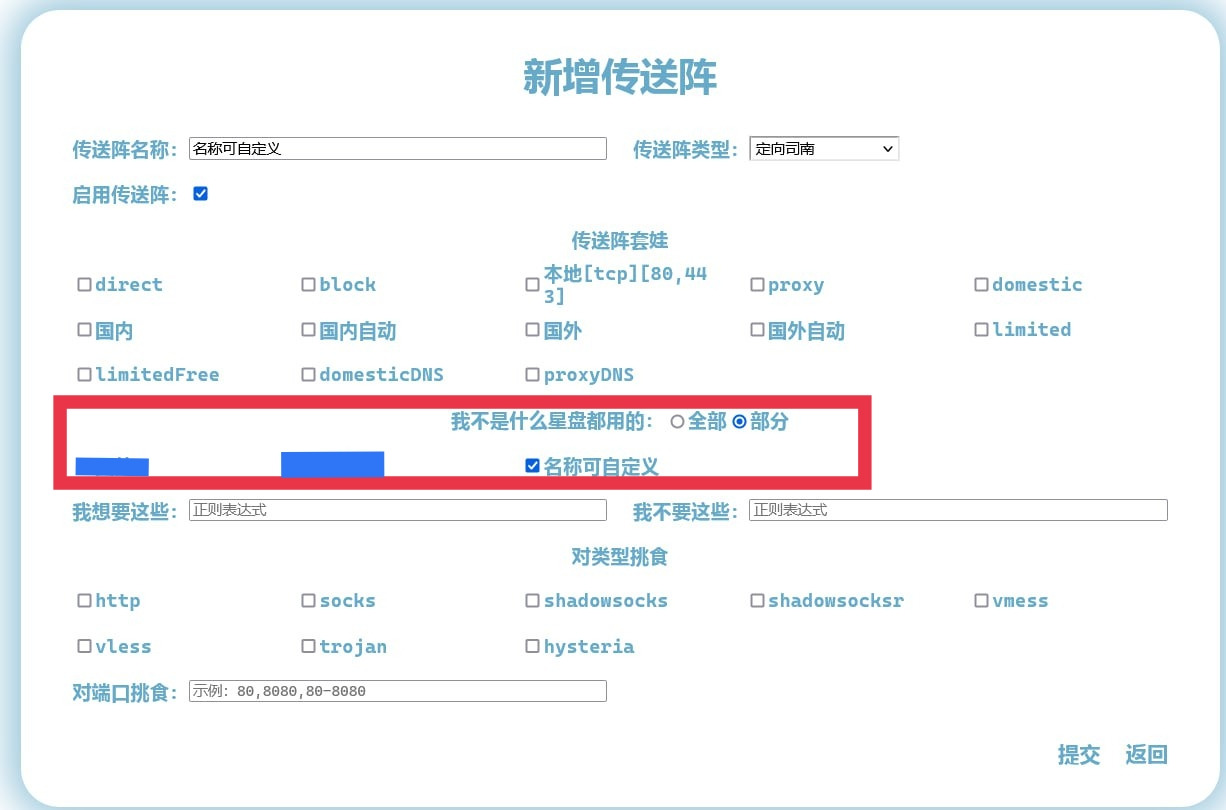The image size is (1226, 810).
Task: Check the 国外自动 option
Action: [x=758, y=330]
